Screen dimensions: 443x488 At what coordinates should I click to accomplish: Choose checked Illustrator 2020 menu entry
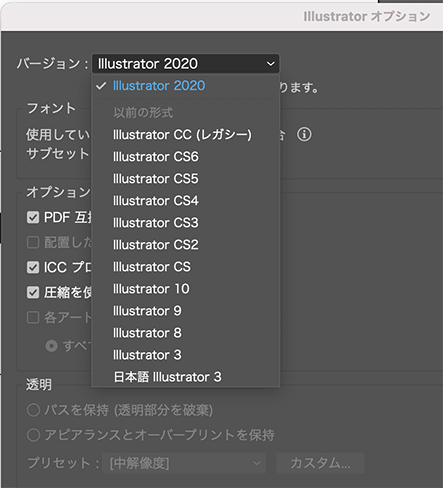(186, 86)
